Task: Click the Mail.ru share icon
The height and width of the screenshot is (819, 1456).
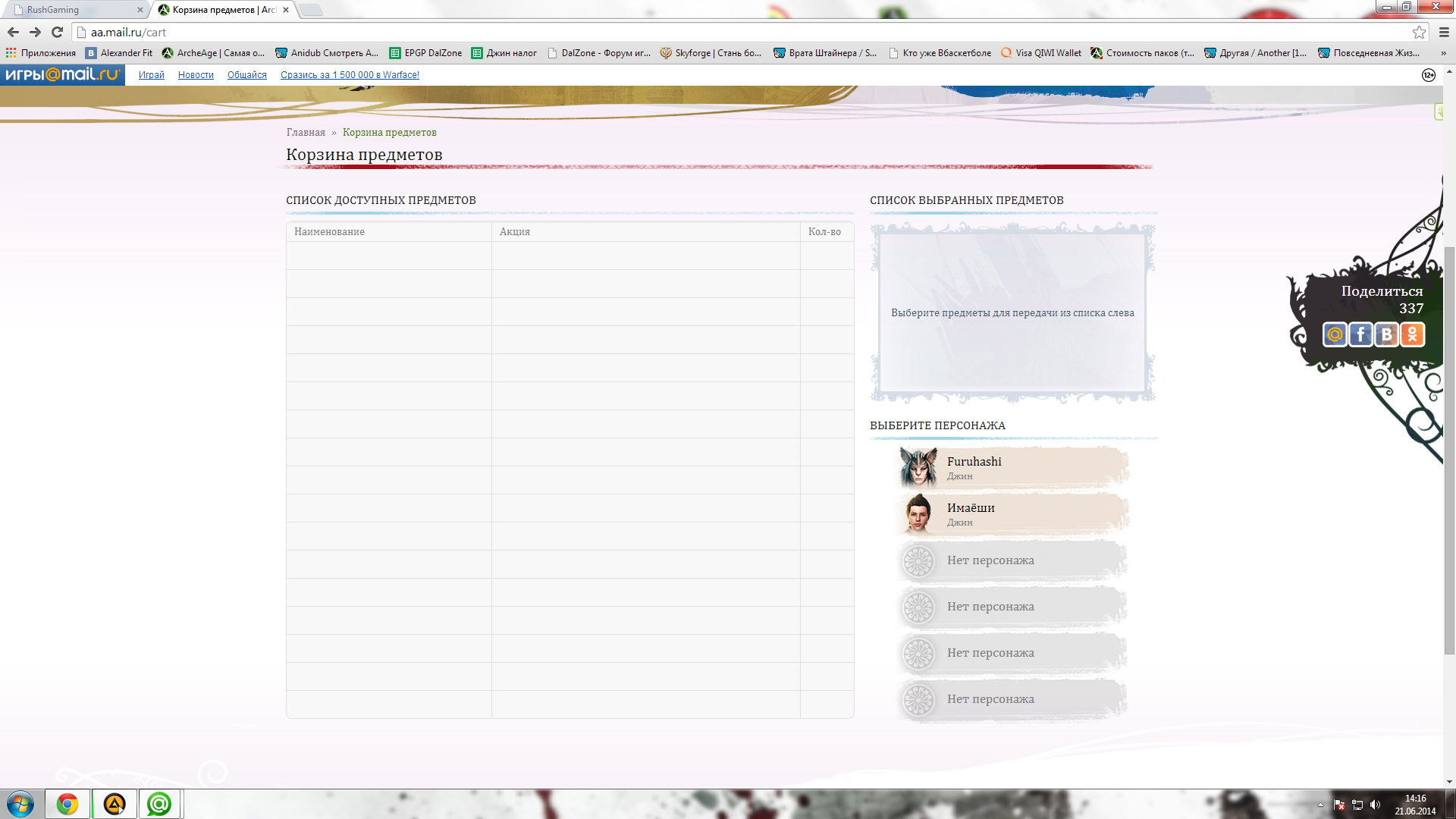Action: (1335, 334)
